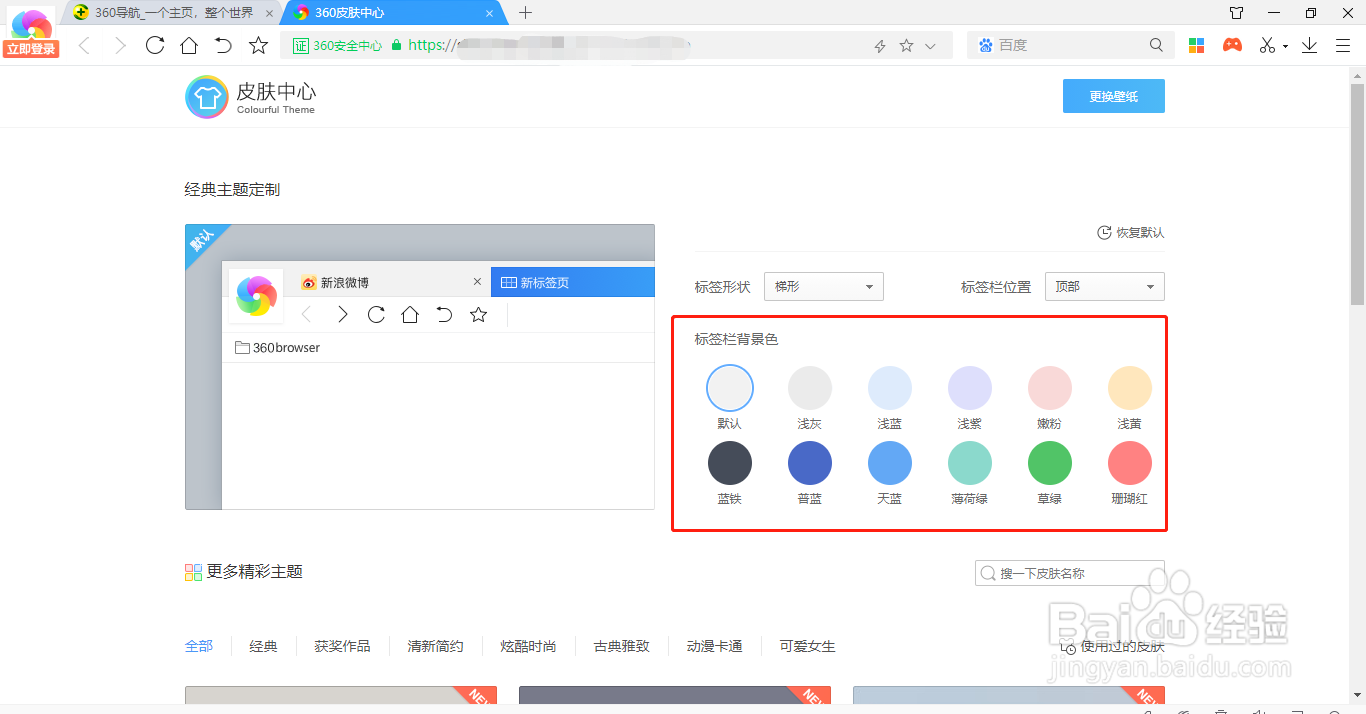Select the 清新简约 category filter

pos(436,646)
